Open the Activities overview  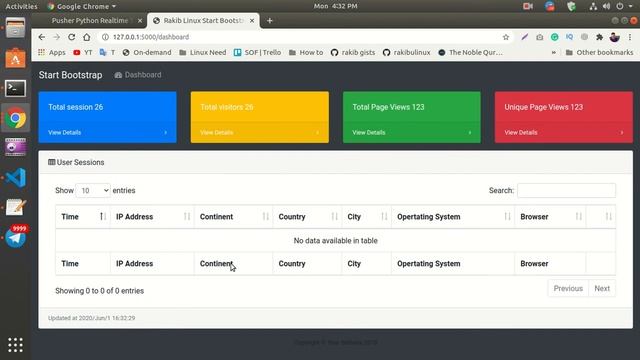21,6
